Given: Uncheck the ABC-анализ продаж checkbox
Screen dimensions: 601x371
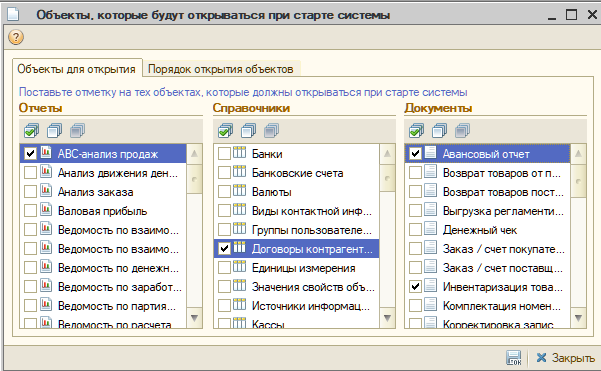Looking at the screenshot, I should (x=30, y=154).
